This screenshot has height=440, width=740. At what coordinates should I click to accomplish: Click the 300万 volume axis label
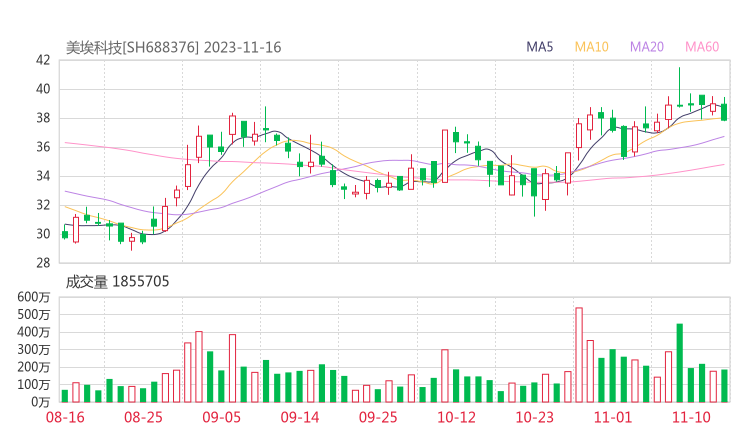click(x=34, y=350)
